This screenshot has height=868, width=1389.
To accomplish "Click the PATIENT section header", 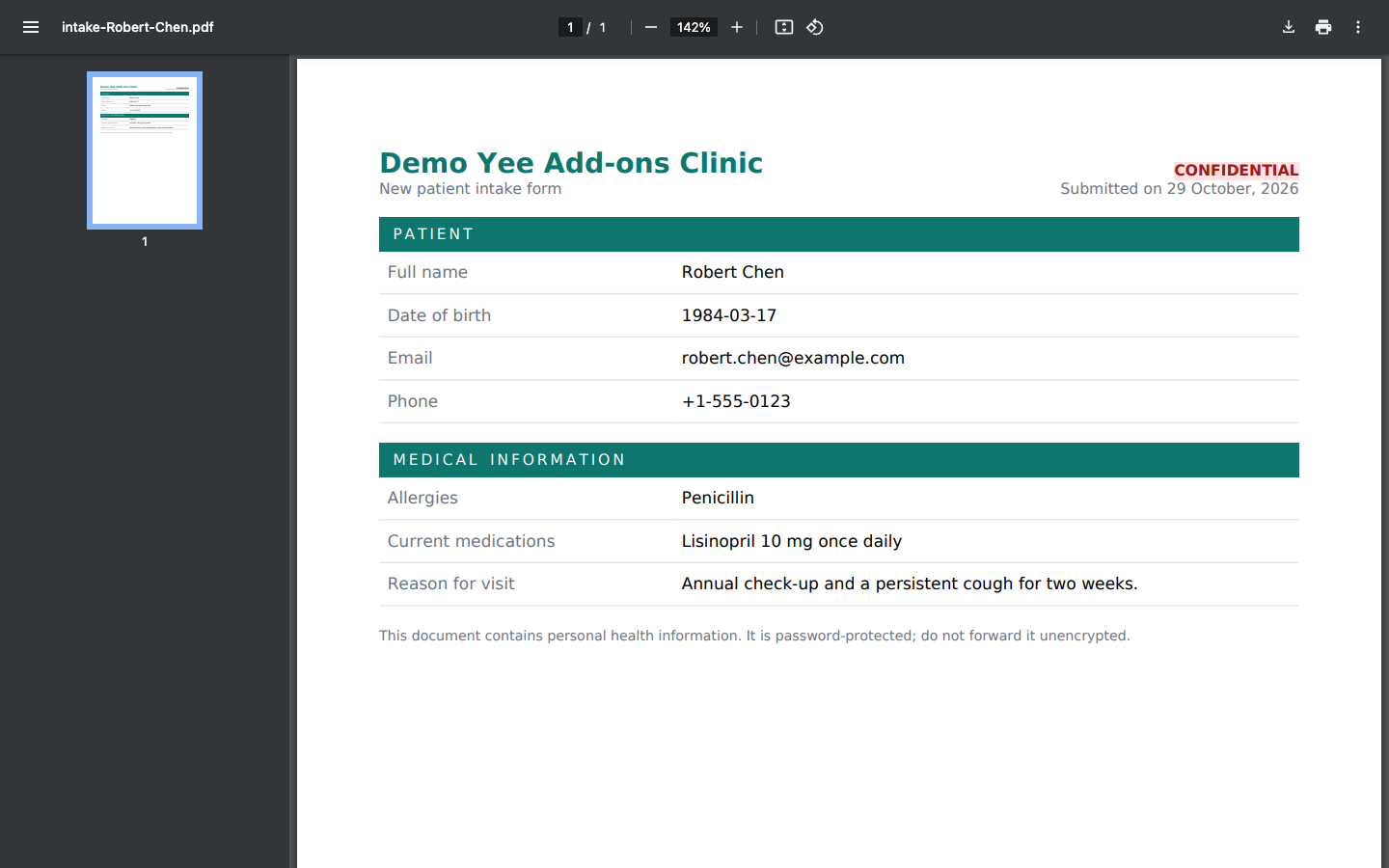I will click(x=839, y=234).
